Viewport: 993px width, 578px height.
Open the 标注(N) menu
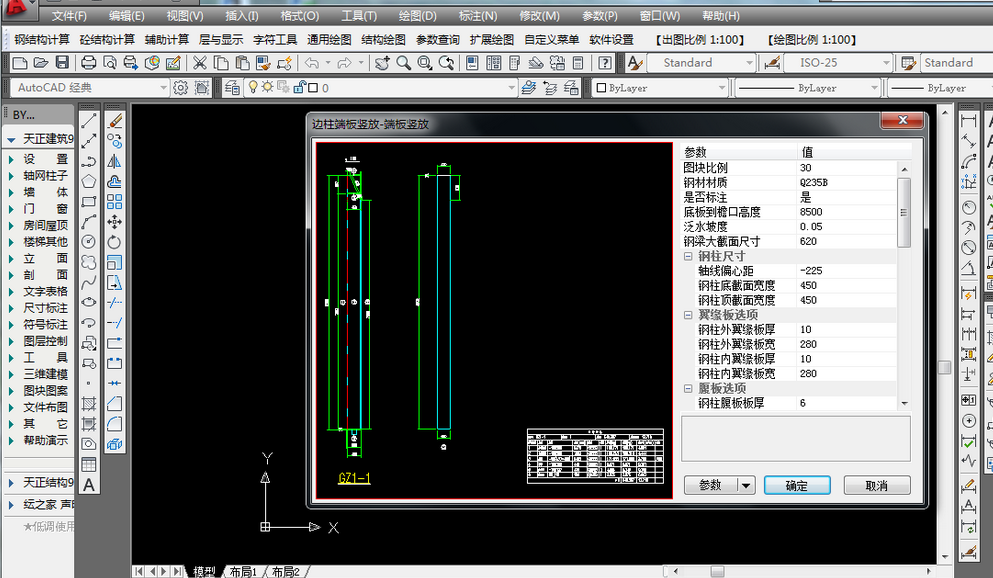[x=478, y=16]
